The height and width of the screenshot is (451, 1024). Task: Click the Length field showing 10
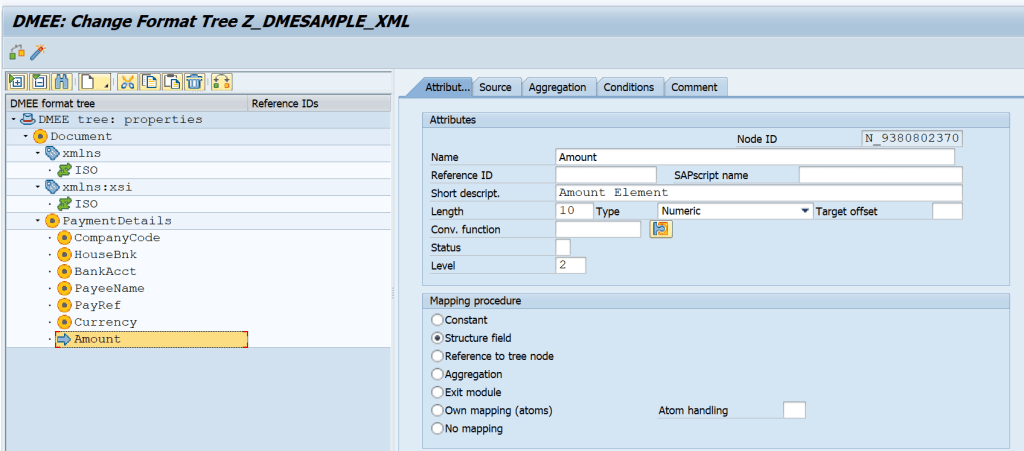[x=574, y=211]
